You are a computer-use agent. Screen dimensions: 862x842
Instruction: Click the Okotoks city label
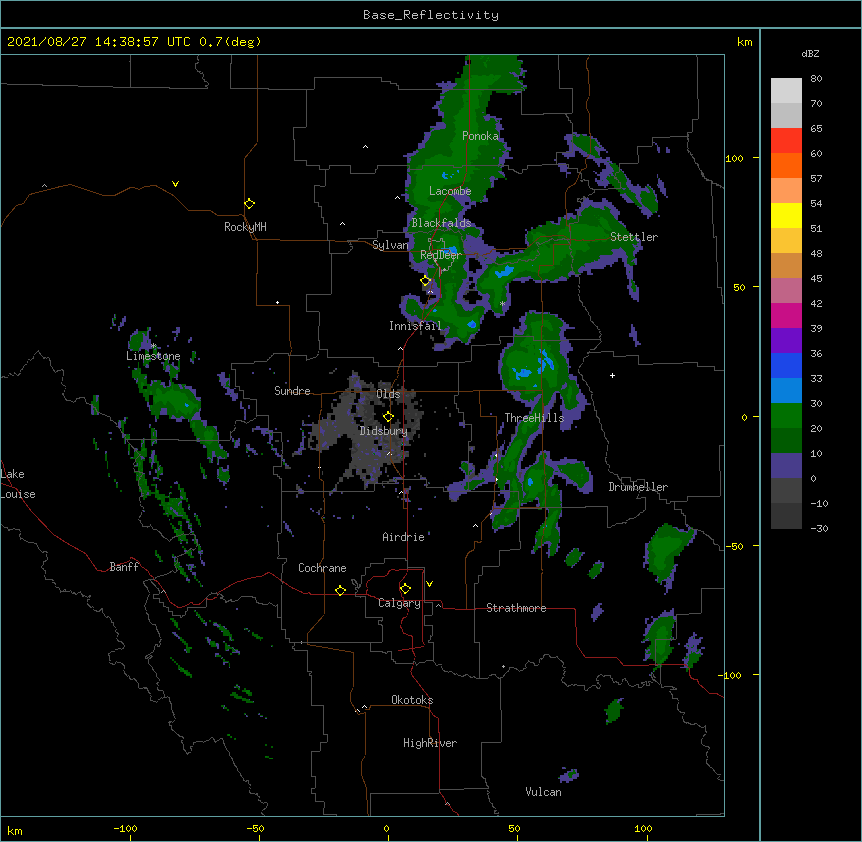[x=412, y=700]
